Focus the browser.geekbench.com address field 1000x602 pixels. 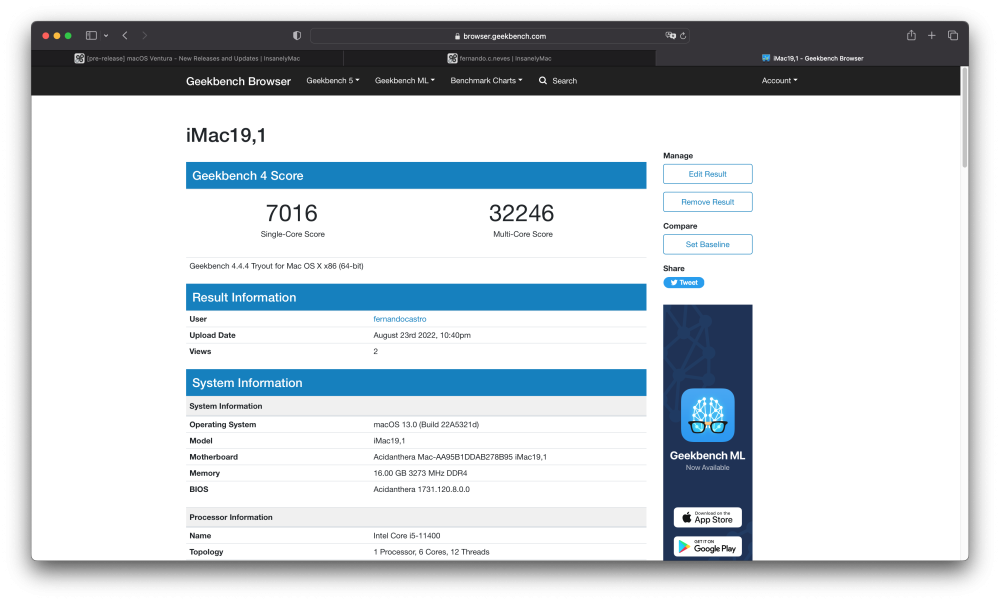tap(500, 36)
